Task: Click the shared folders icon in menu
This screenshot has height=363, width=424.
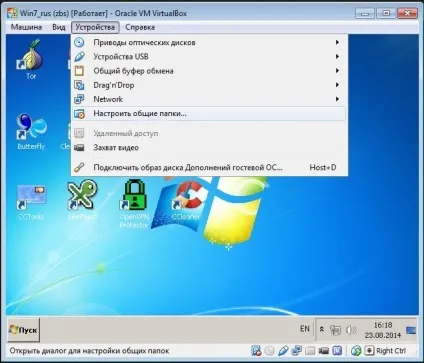Action: (x=79, y=114)
